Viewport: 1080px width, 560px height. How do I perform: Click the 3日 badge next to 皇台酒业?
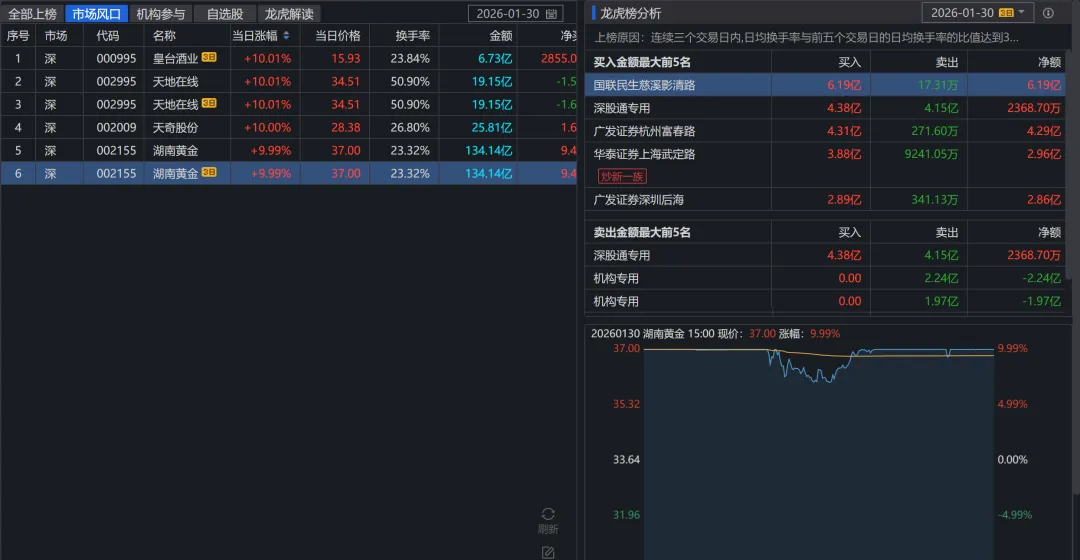[209, 58]
